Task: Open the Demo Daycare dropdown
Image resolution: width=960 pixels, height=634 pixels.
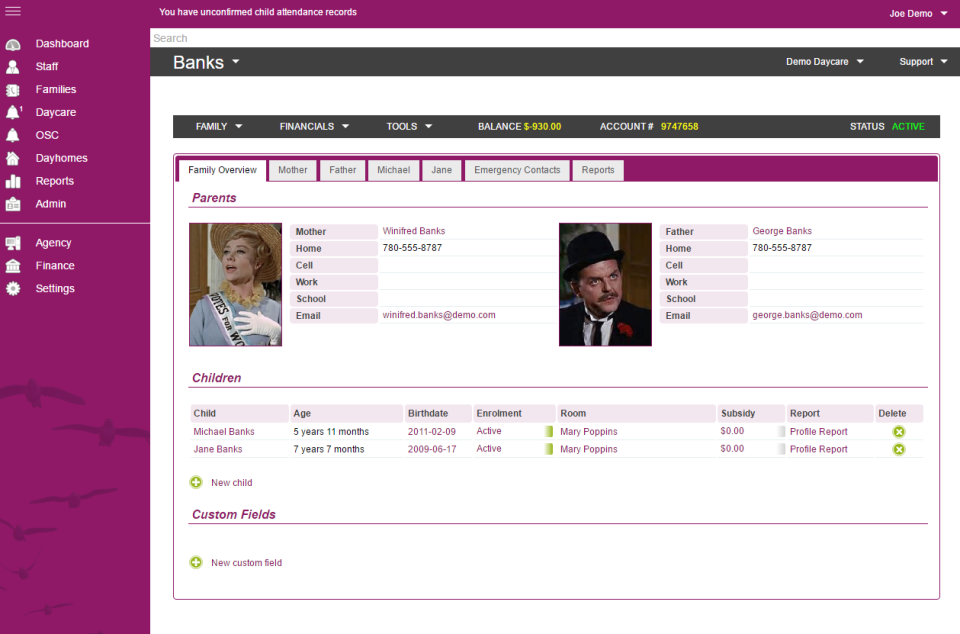Action: (824, 62)
